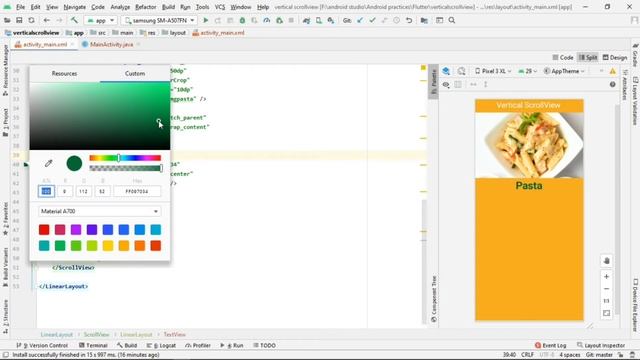Adjust the rainbow hue slider
Viewport: 640px width, 360px height.
point(125,158)
